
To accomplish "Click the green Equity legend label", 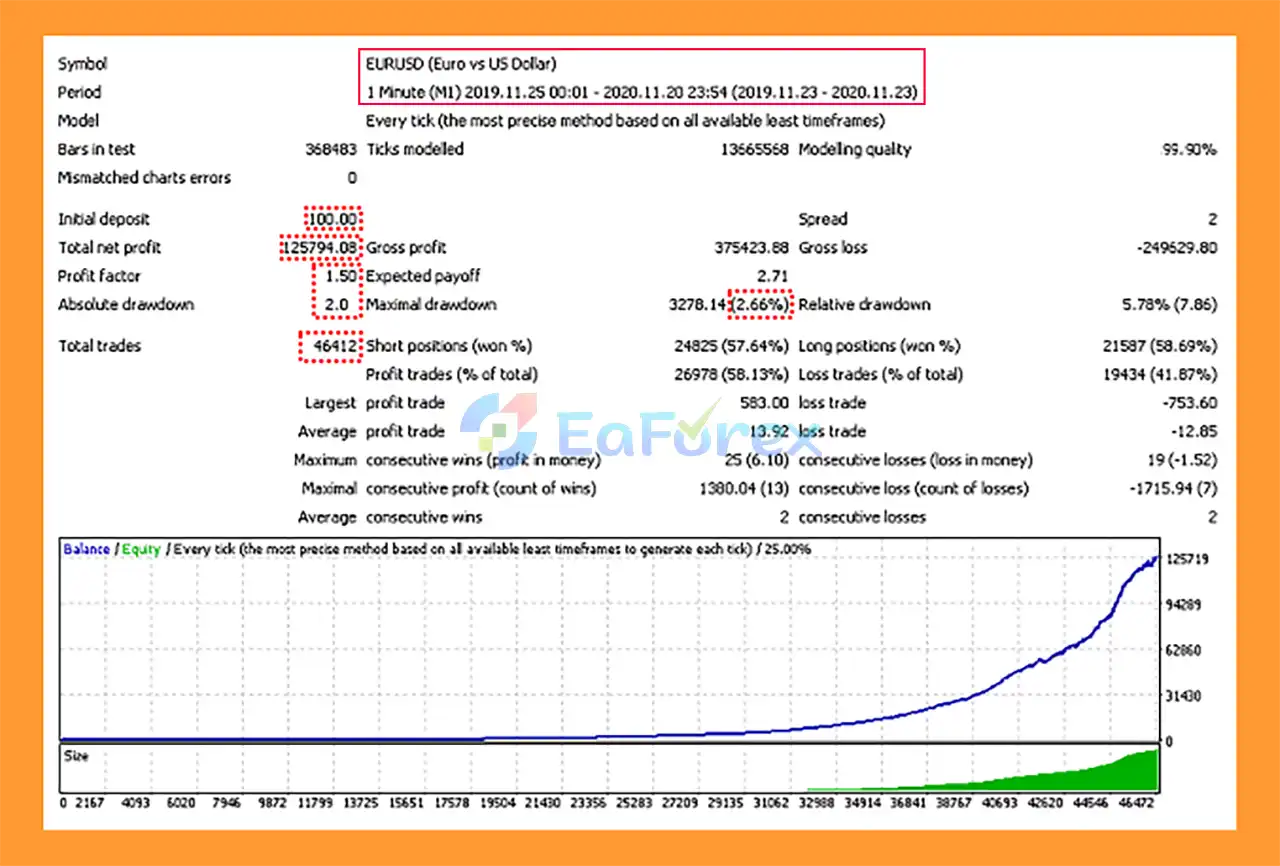I will (141, 549).
